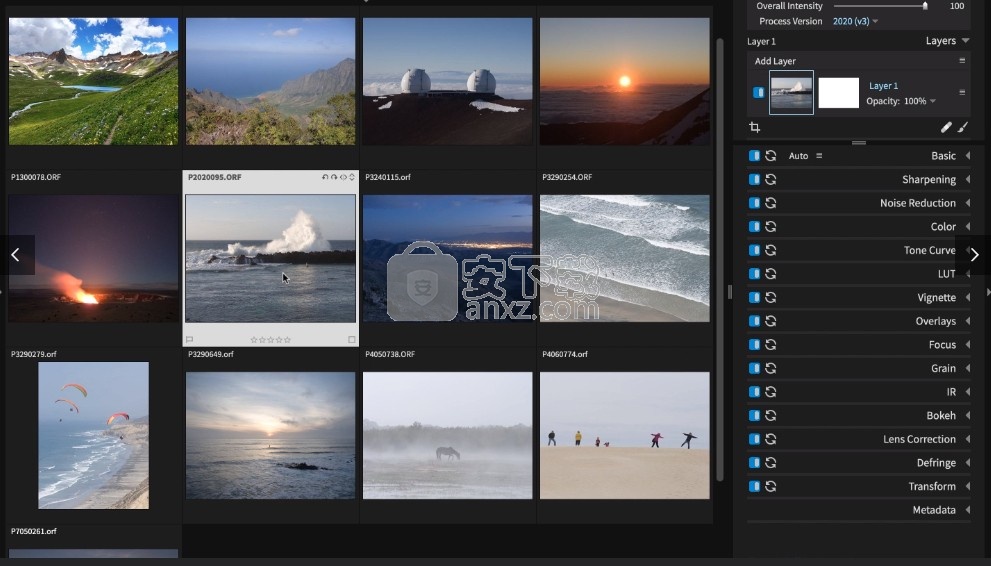The height and width of the screenshot is (566, 991).
Task: Click the Add Layer button
Action: tap(775, 61)
